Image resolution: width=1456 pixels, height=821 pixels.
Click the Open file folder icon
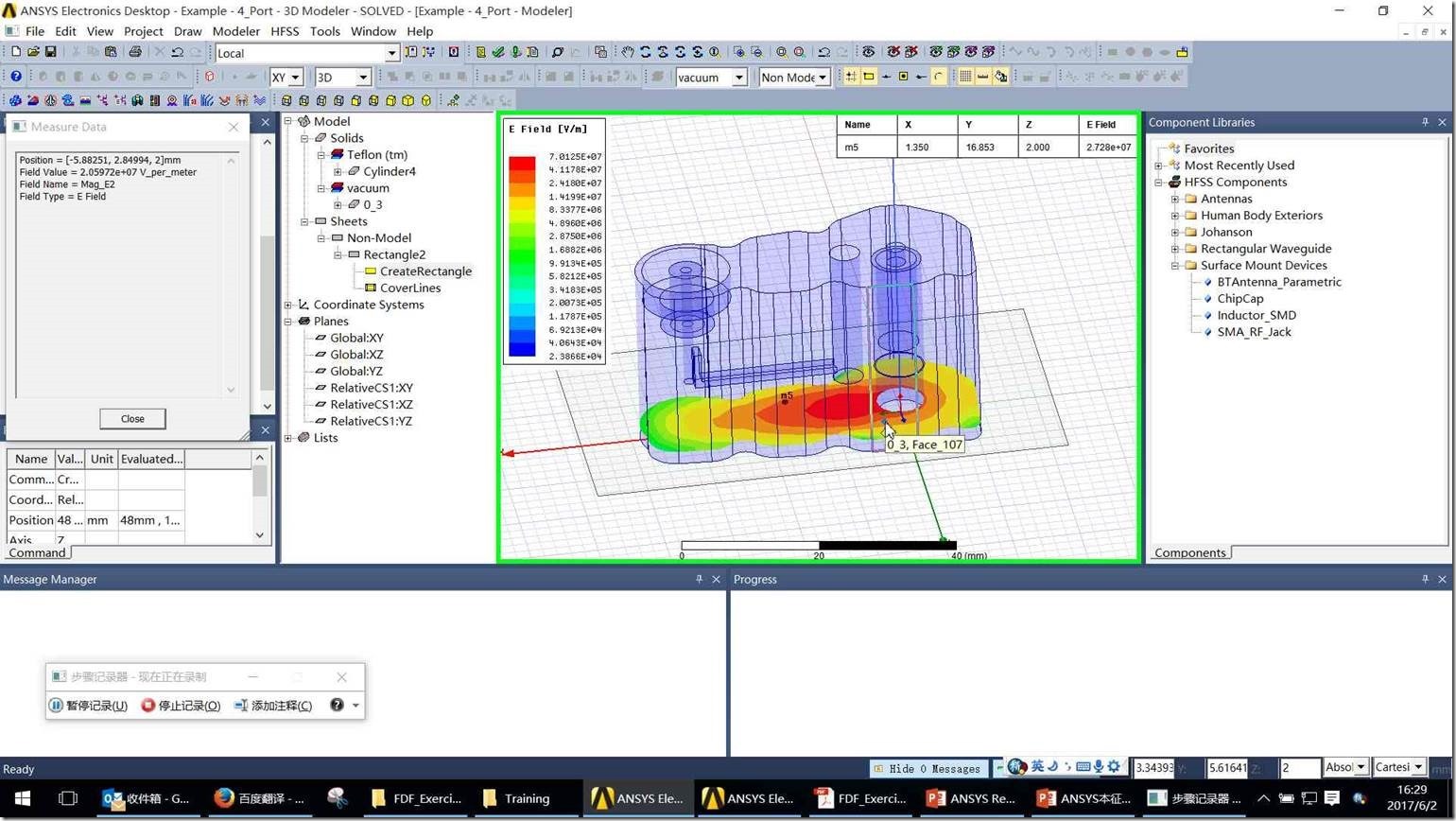click(x=33, y=52)
